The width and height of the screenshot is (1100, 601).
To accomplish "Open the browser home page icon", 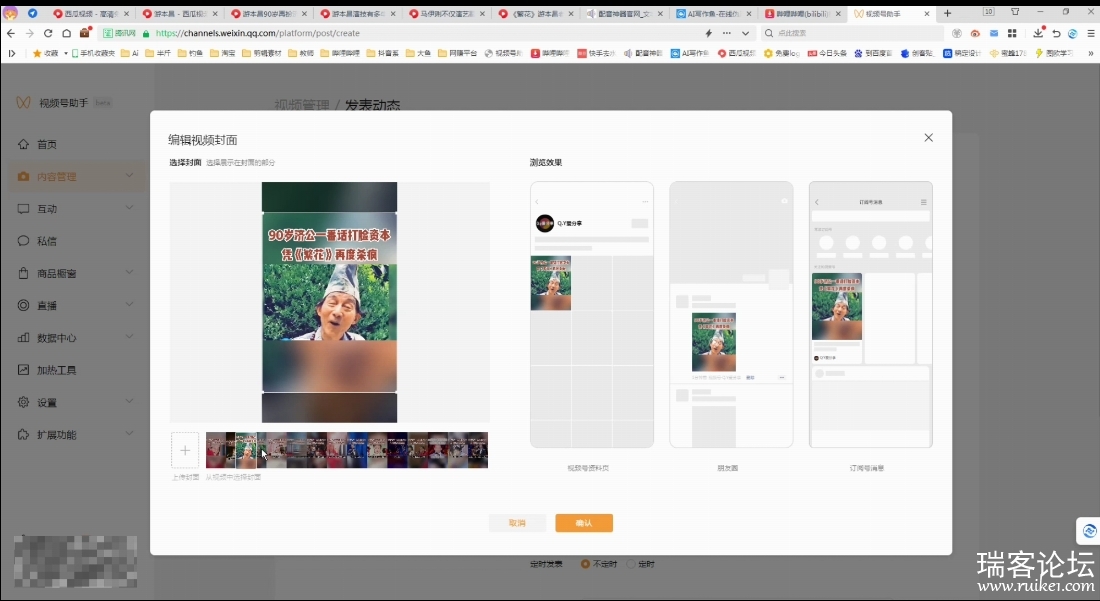I will tap(67, 33).
